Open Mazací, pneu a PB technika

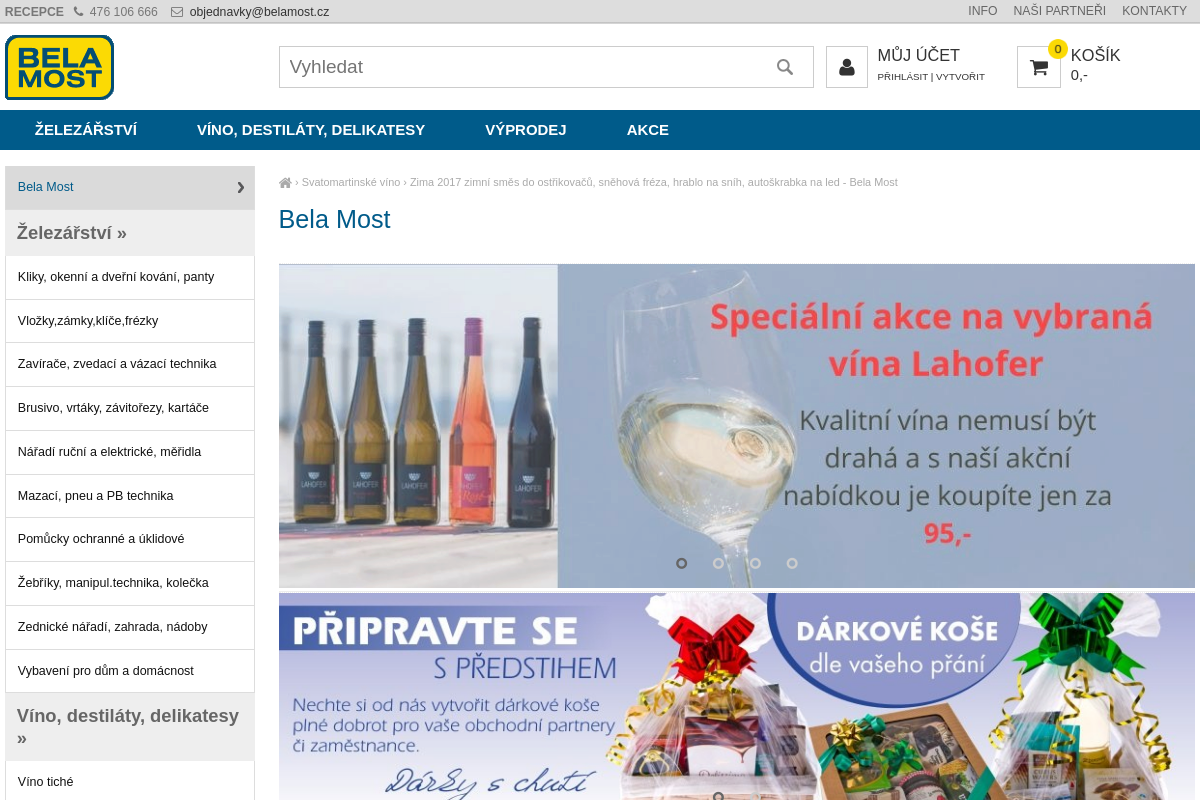130,496
